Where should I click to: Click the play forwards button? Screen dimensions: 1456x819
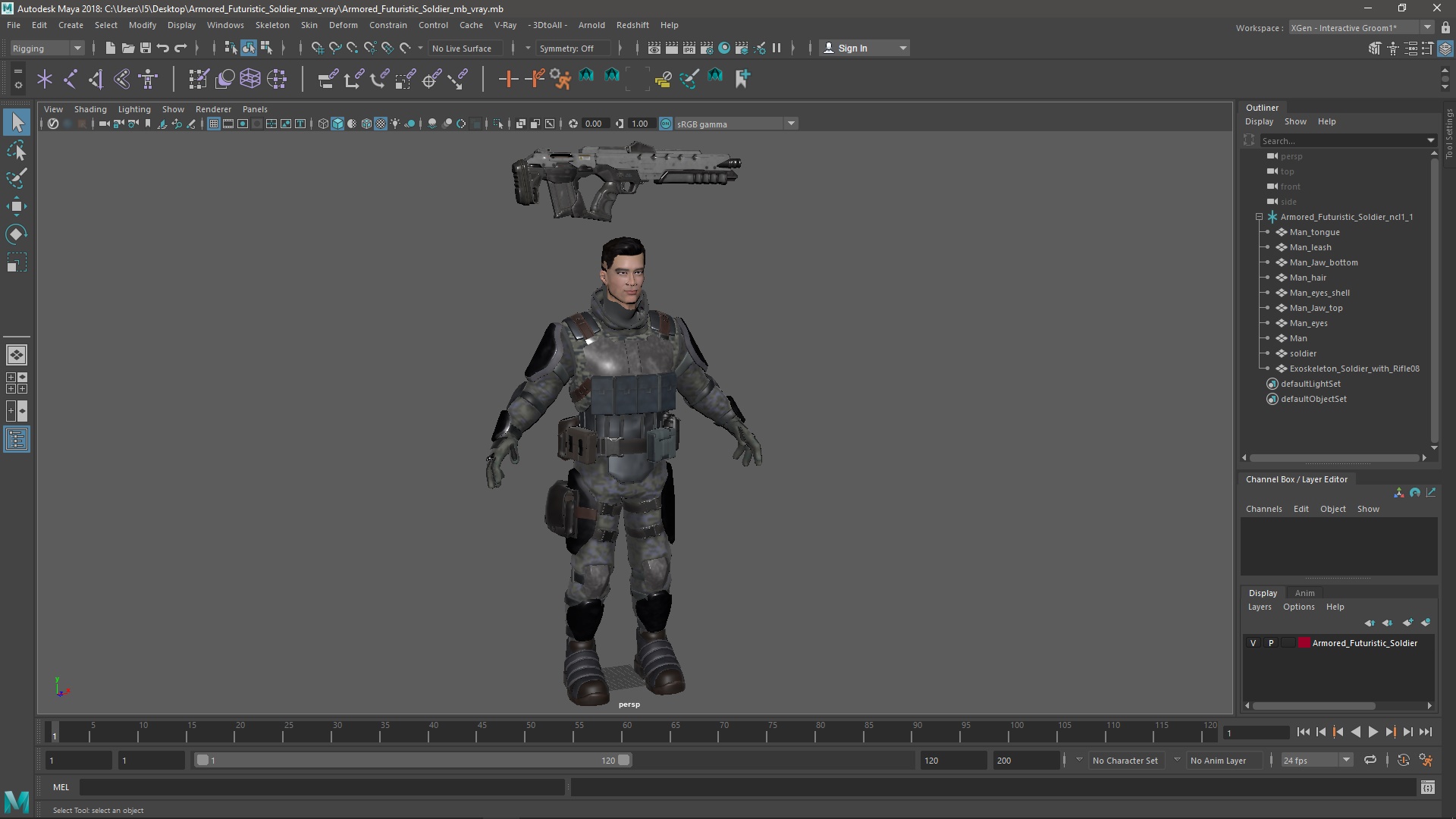[x=1373, y=732]
